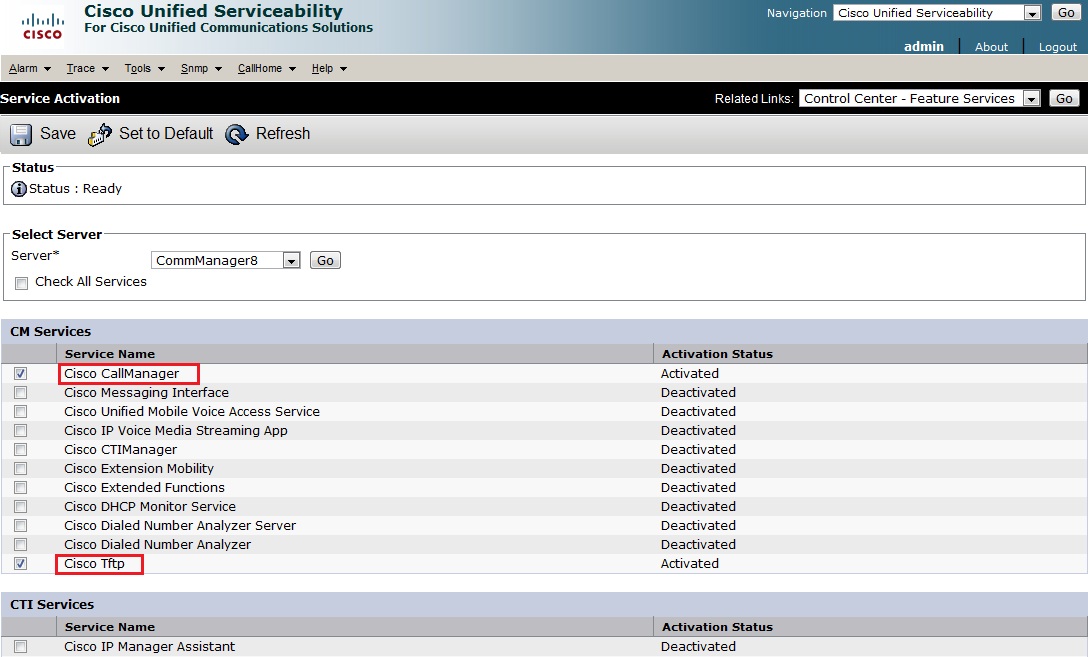Click the Refresh circular arrow icon
Image resolution: width=1088 pixels, height=657 pixels.
(237, 134)
